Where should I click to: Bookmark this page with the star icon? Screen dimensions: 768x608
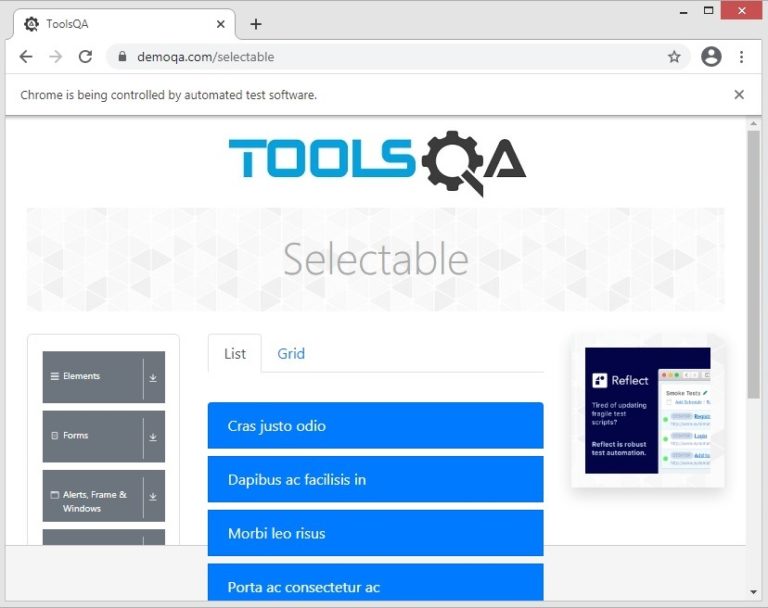tap(674, 57)
